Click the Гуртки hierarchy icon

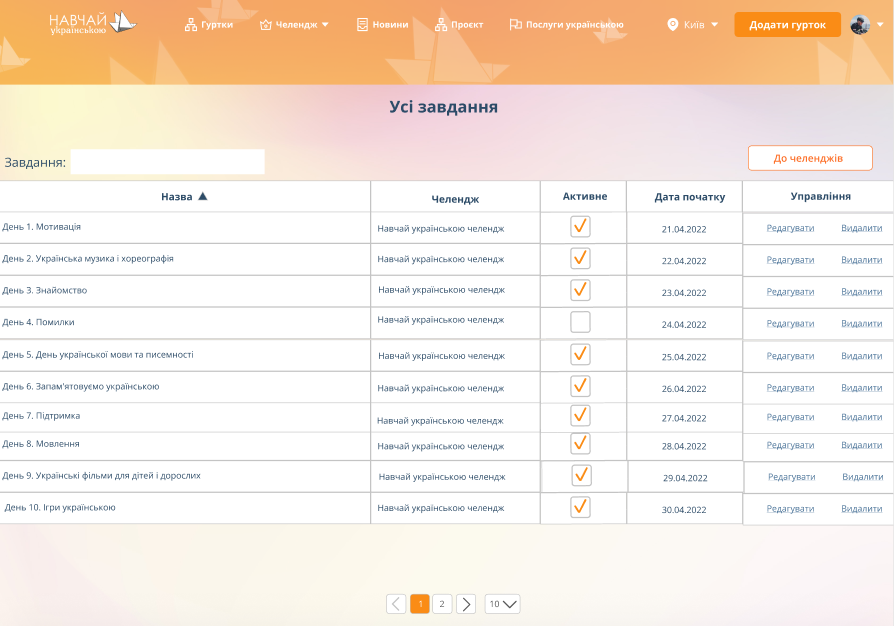[190, 25]
